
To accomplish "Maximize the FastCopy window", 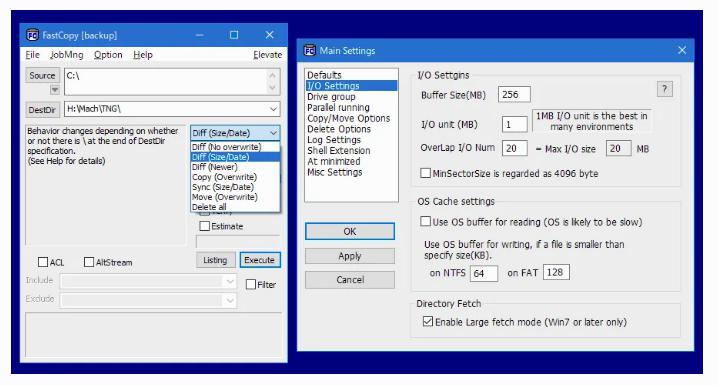I will coord(234,35).
